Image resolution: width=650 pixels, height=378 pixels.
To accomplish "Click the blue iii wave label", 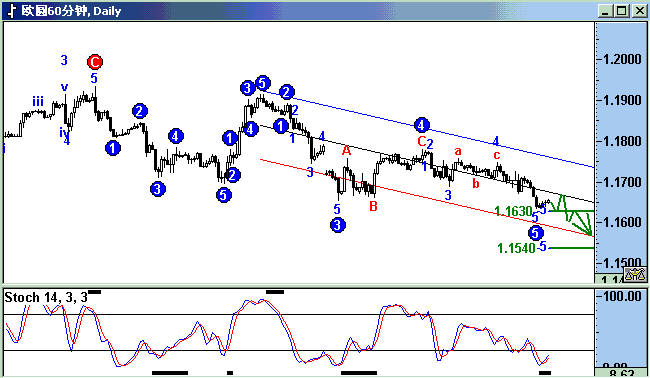I will click(38, 101).
